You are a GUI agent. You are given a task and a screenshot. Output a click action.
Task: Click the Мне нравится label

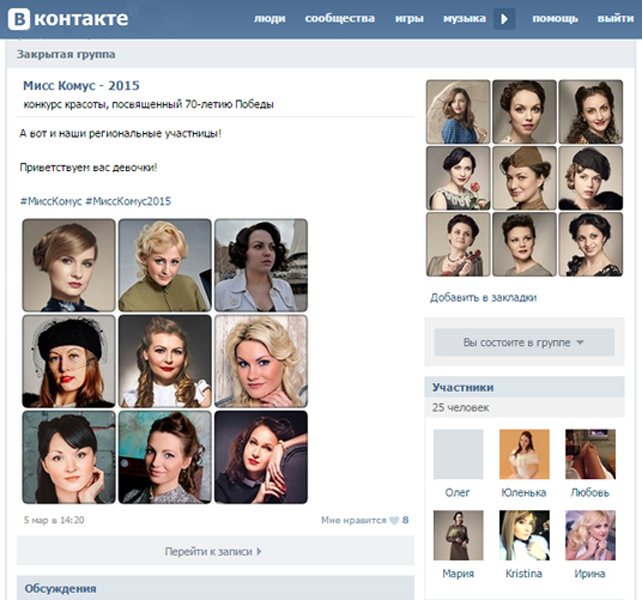(x=354, y=520)
